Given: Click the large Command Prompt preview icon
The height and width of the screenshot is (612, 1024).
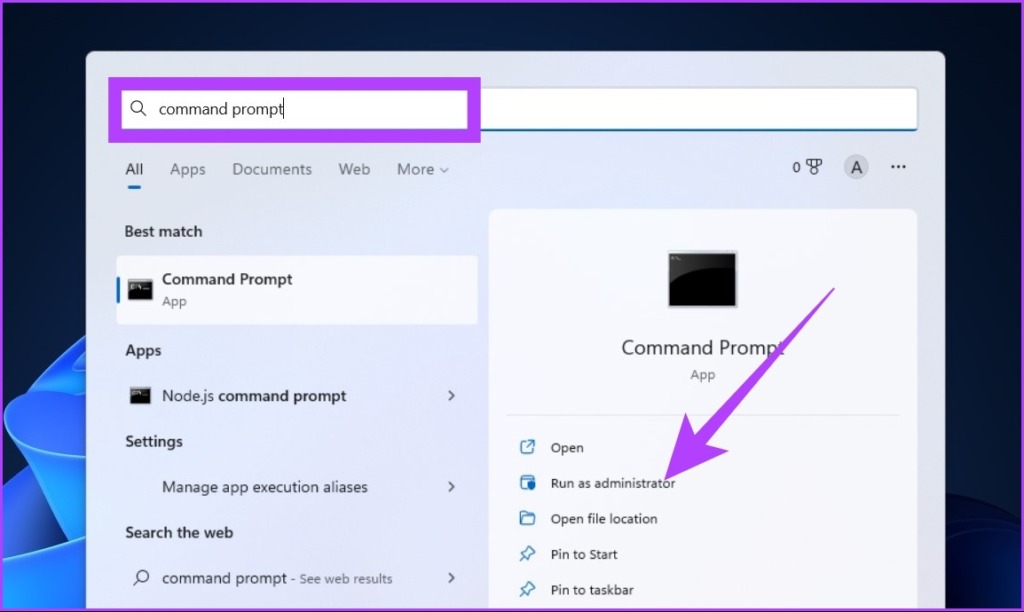Looking at the screenshot, I should tap(702, 279).
